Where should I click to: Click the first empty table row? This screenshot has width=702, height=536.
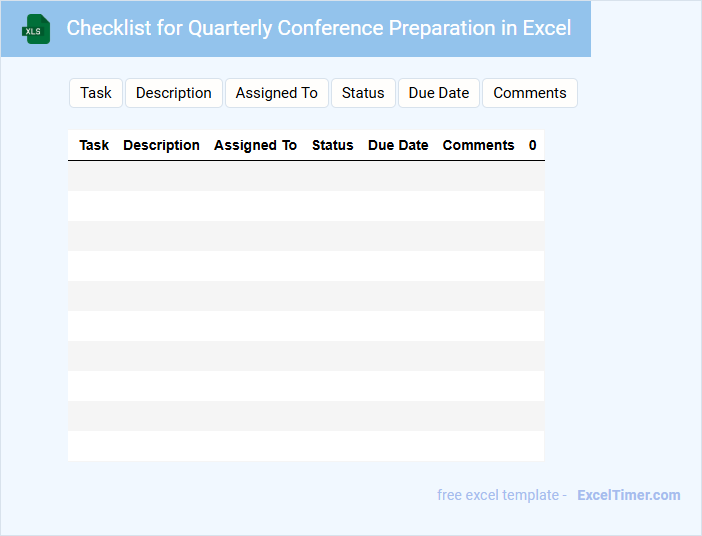(x=306, y=176)
